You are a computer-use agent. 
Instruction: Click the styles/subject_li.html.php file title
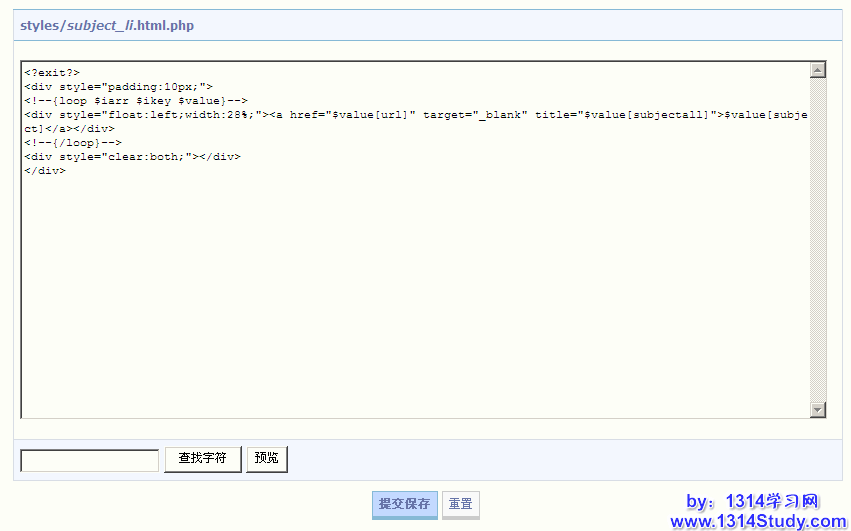click(x=107, y=26)
